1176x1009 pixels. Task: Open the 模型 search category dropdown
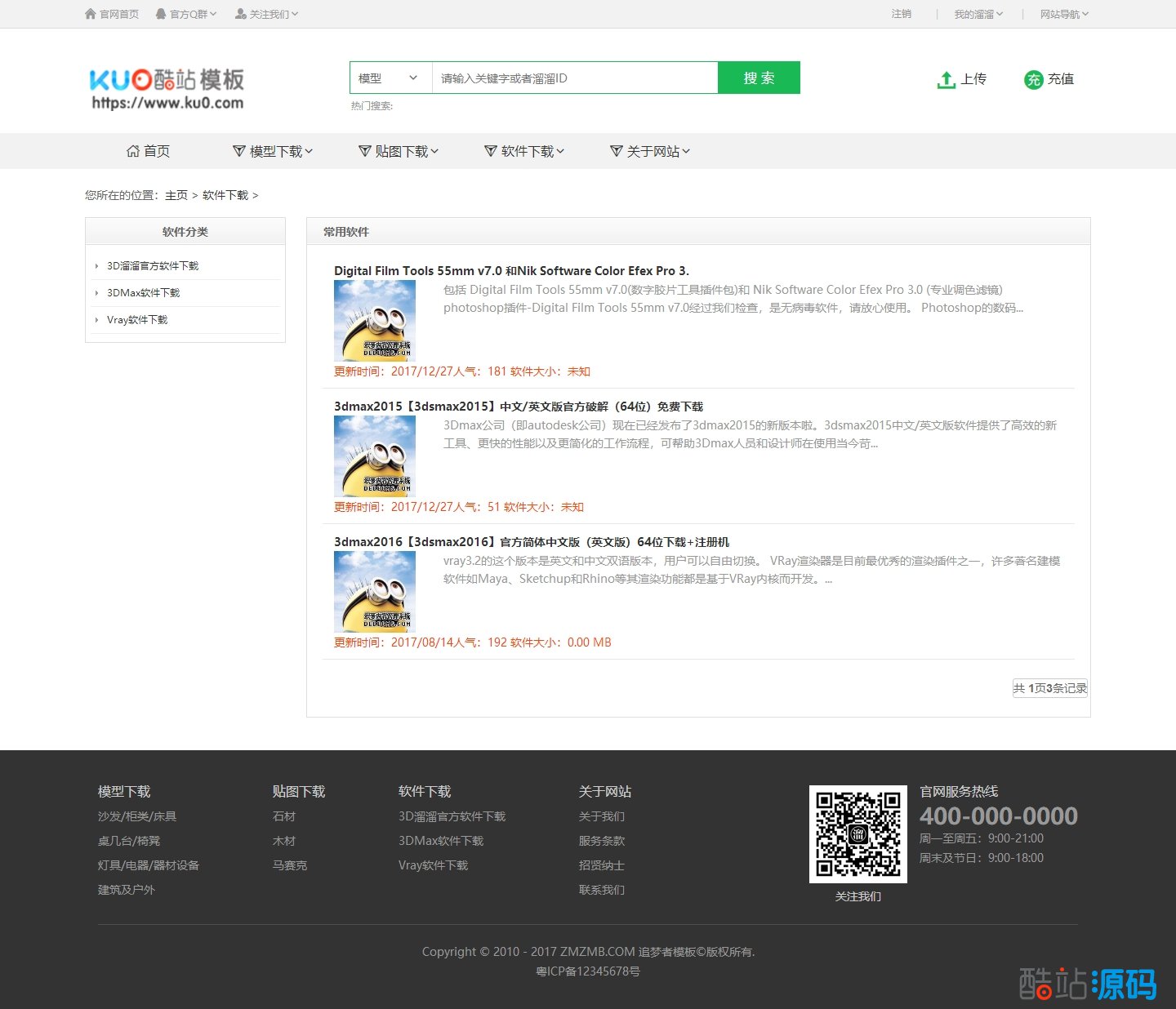coord(390,78)
